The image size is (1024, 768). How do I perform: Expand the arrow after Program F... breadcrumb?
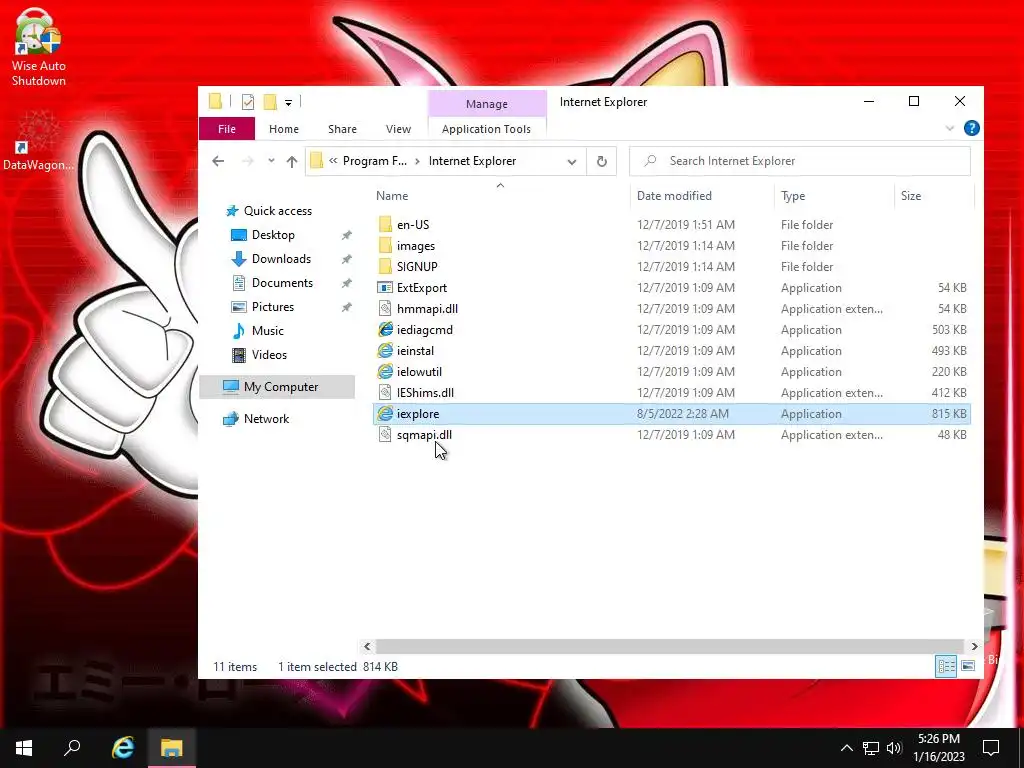(417, 161)
